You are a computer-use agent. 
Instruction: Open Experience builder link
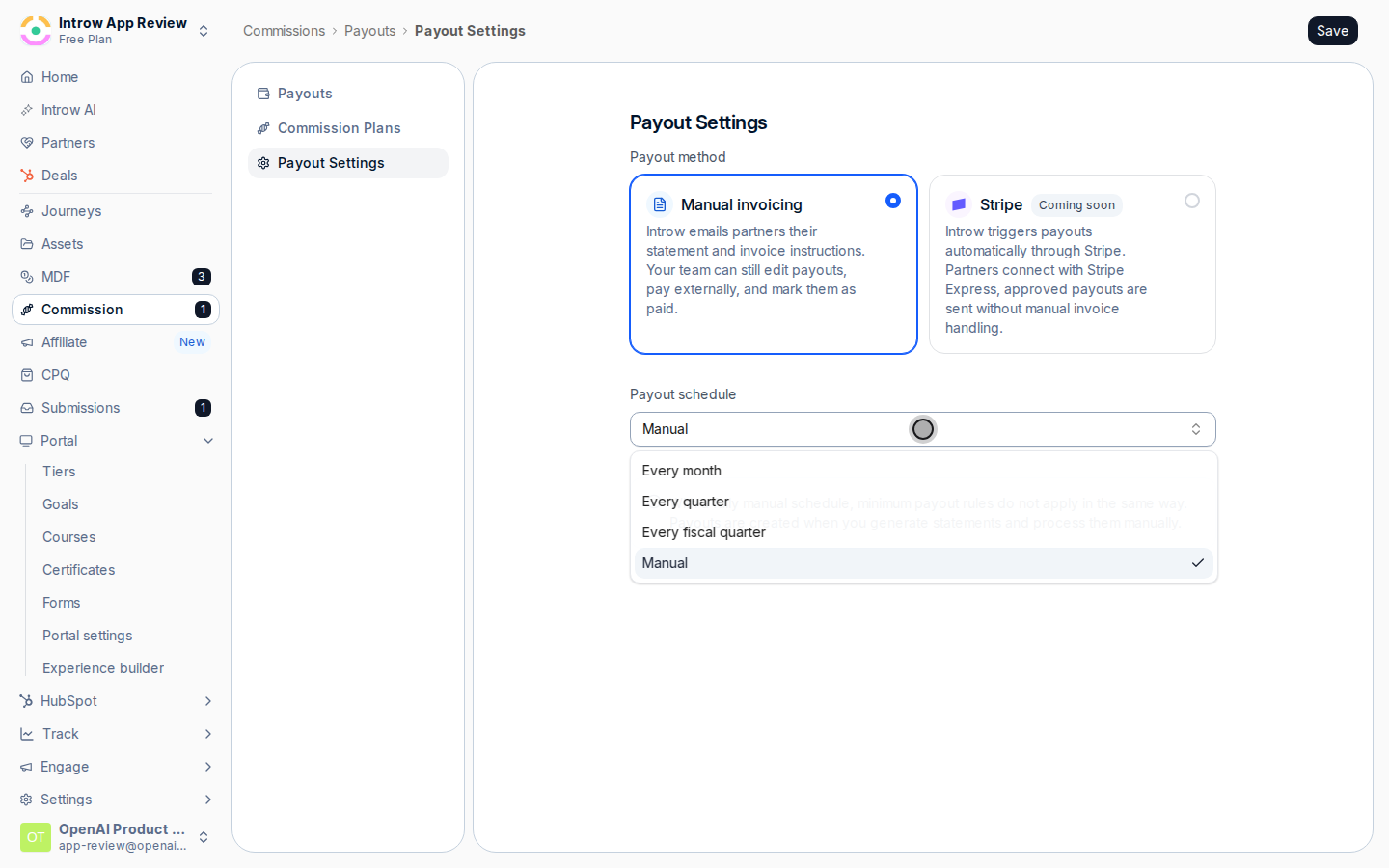click(103, 668)
